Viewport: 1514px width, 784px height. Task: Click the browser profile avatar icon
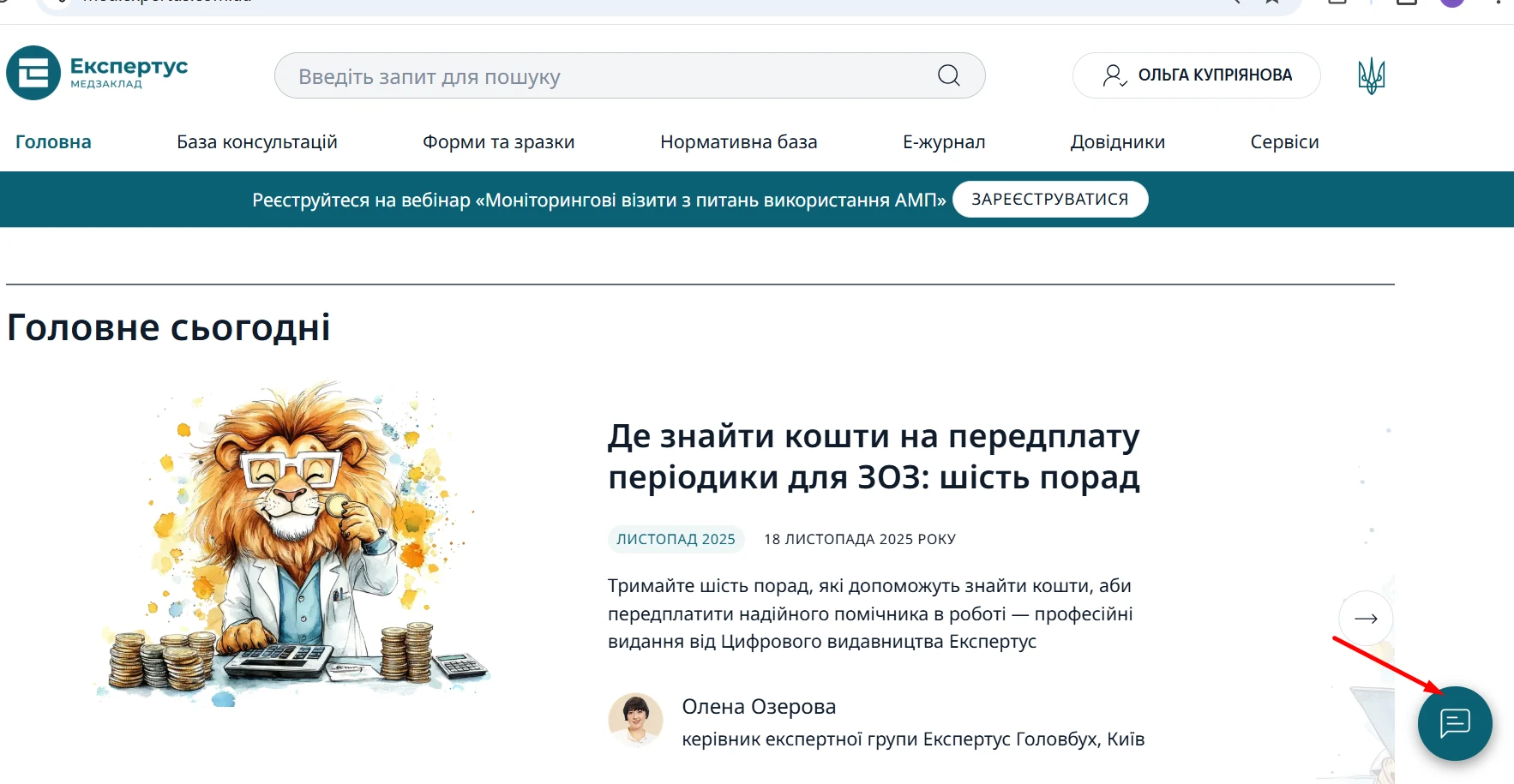click(1452, 3)
